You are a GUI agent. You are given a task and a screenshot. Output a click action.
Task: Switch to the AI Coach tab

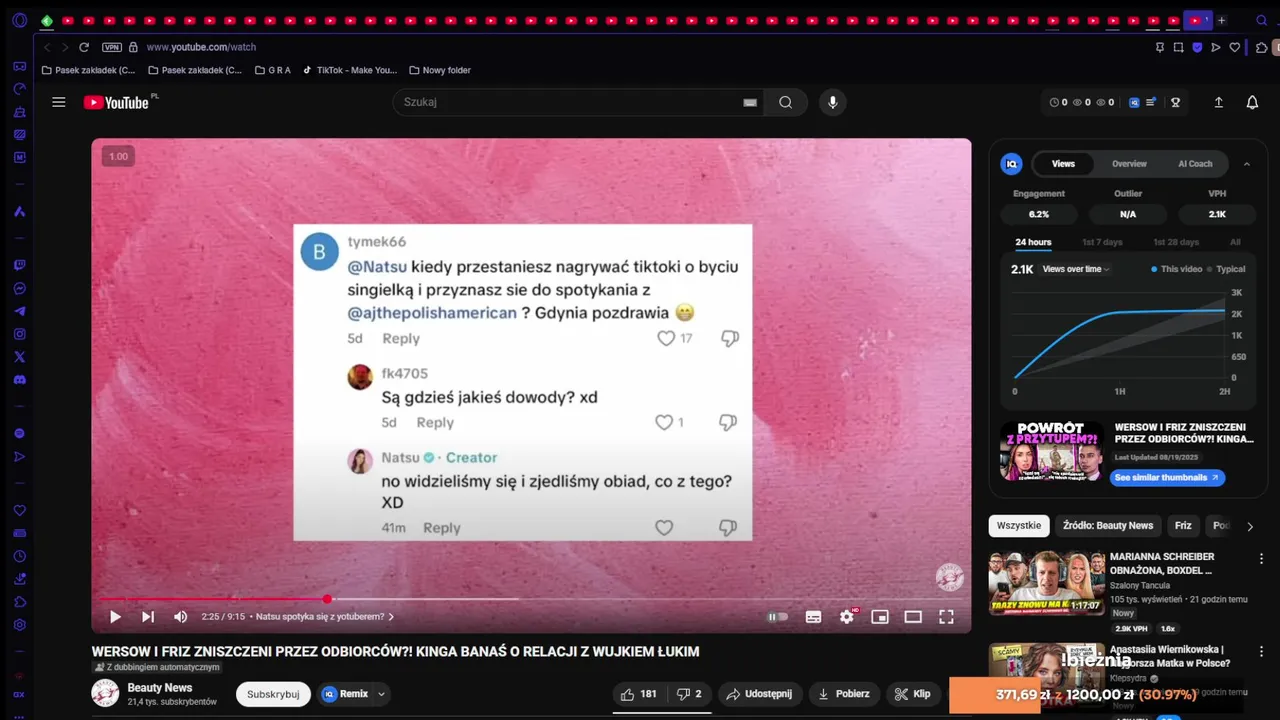click(1195, 164)
